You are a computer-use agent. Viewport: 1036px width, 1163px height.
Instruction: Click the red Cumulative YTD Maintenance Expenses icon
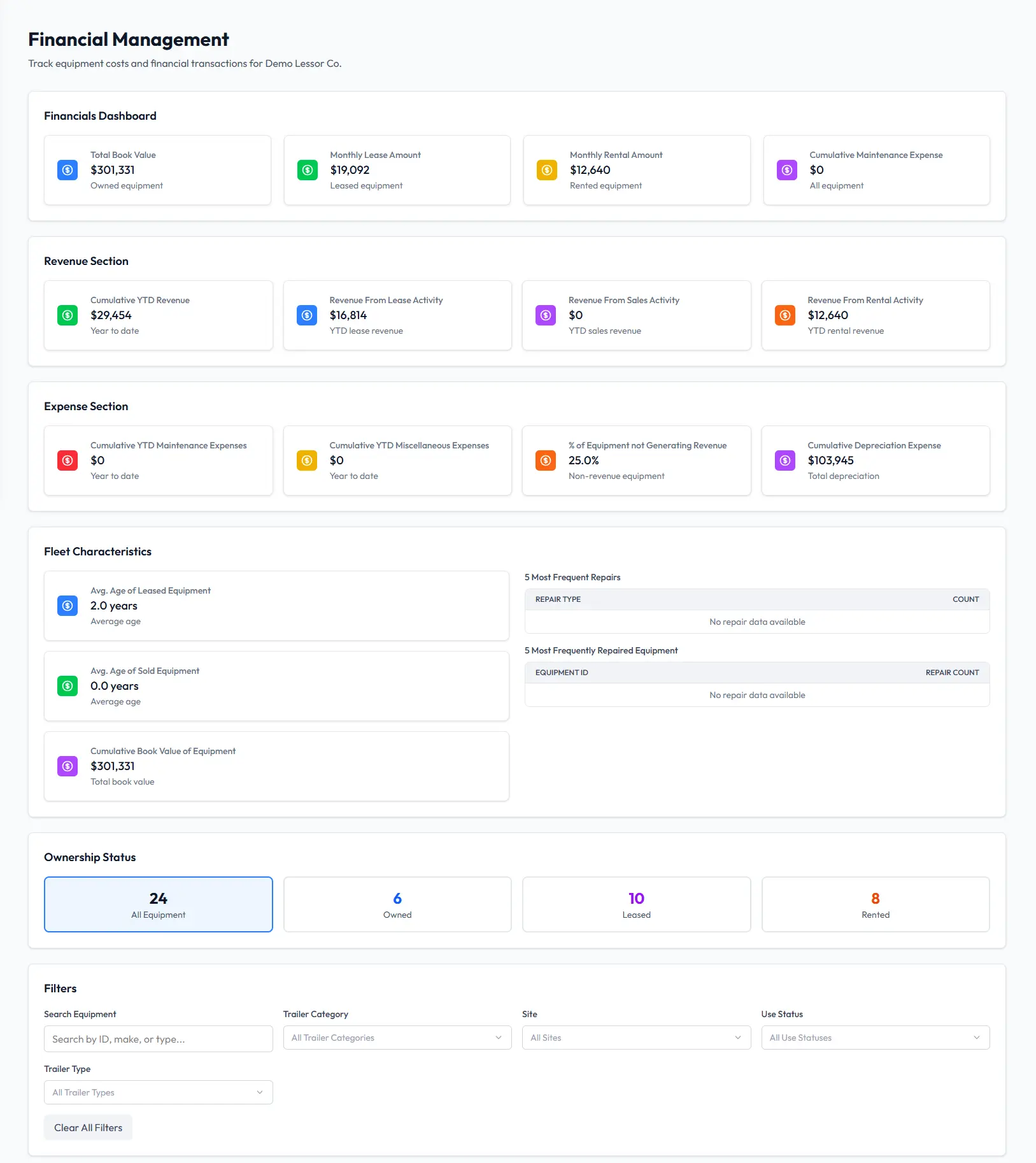pos(67,460)
